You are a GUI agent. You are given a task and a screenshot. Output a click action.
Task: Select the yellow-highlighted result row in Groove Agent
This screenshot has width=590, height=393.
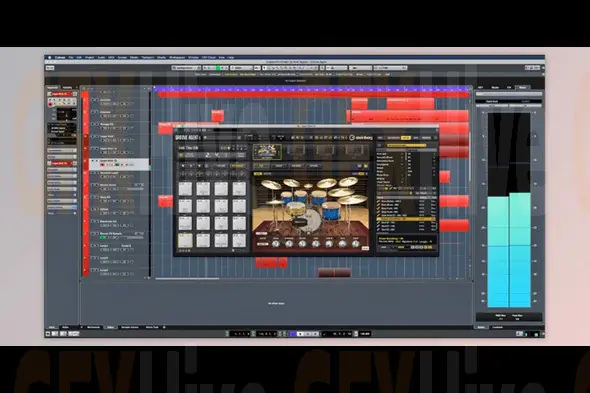(x=406, y=218)
